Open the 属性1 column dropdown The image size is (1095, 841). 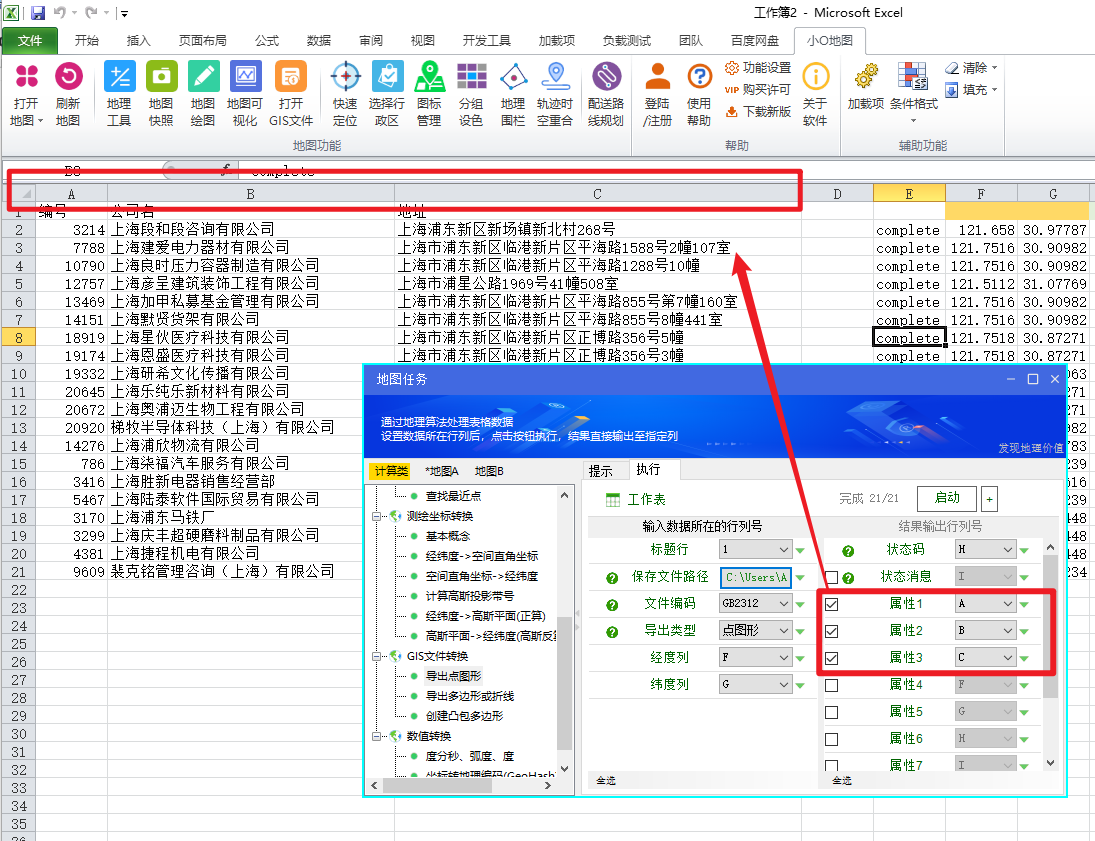(985, 603)
